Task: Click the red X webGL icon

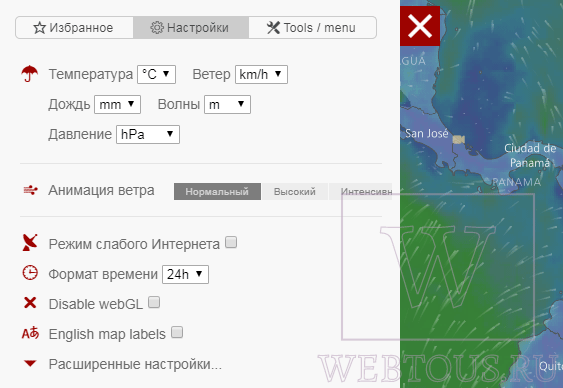Action: click(x=30, y=303)
